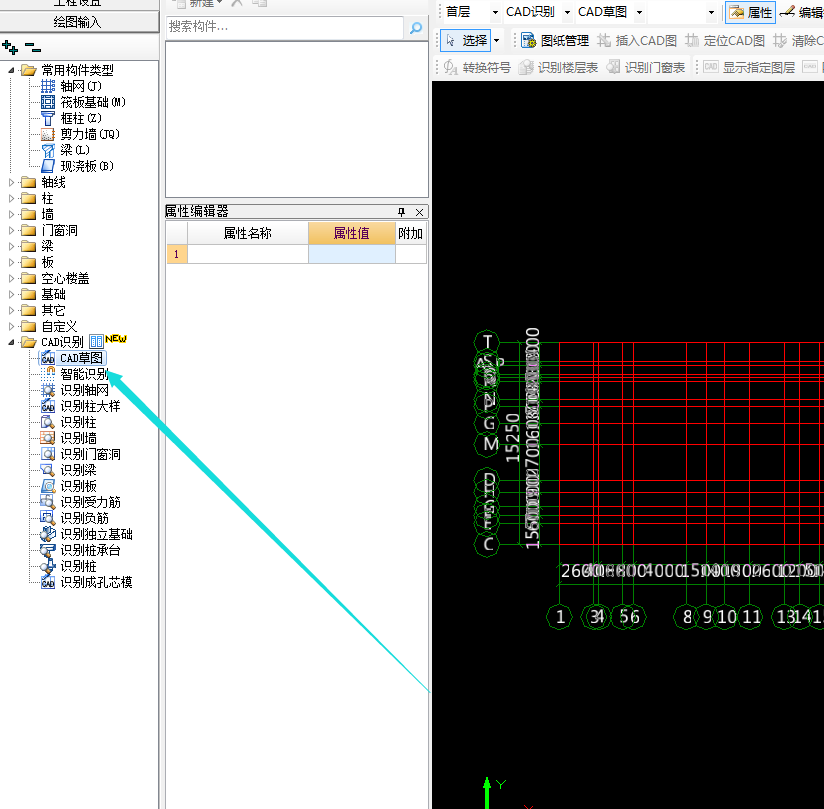Activate the 选择 tool
The image size is (824, 809).
pyautogui.click(x=466, y=40)
